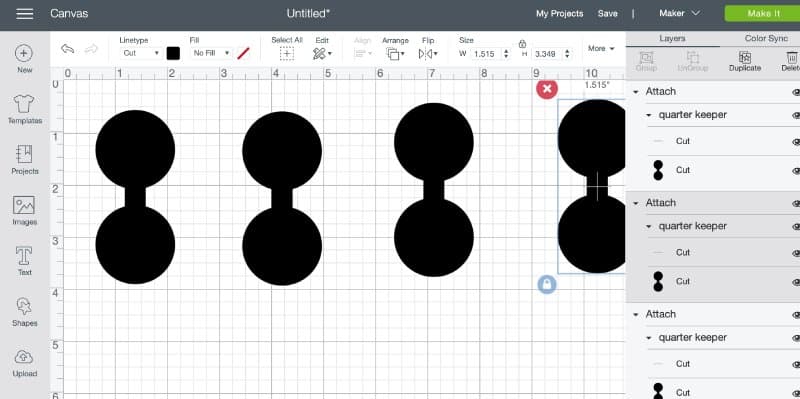Collapse the second Attach group
This screenshot has height=399, width=800.
coord(636,203)
